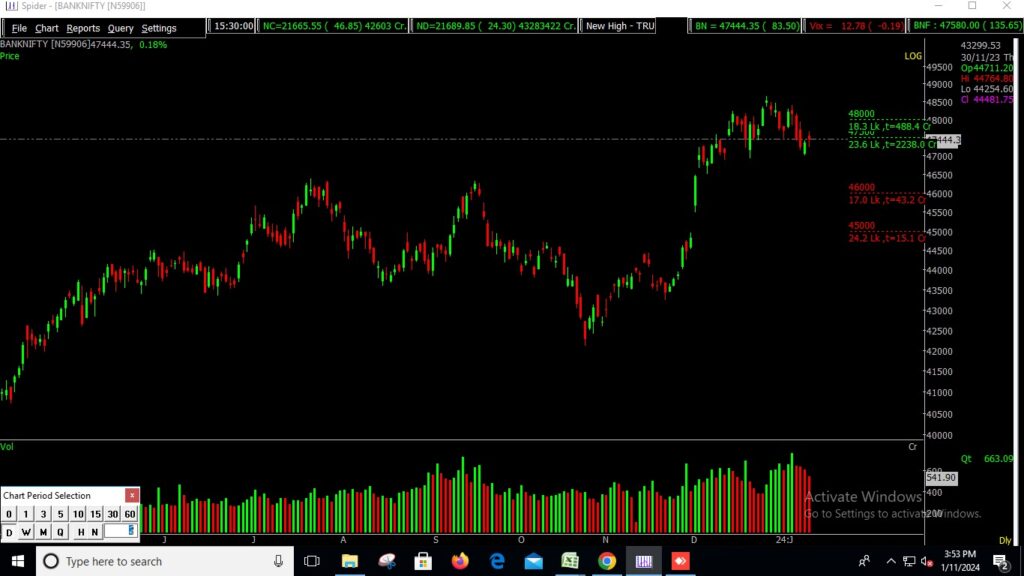This screenshot has height=576, width=1024.
Task: Open the Query menu
Action: pyautogui.click(x=120, y=28)
